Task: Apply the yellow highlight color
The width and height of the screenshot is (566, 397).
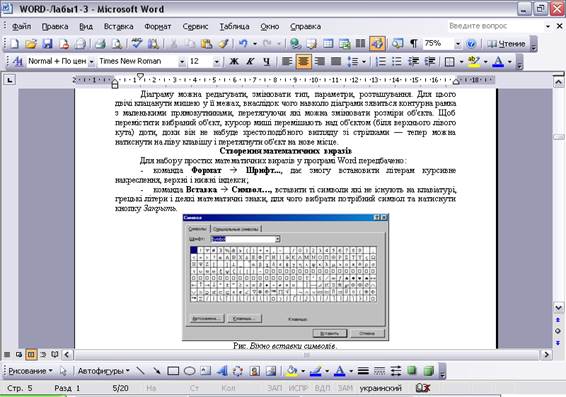Action: pyautogui.click(x=474, y=62)
